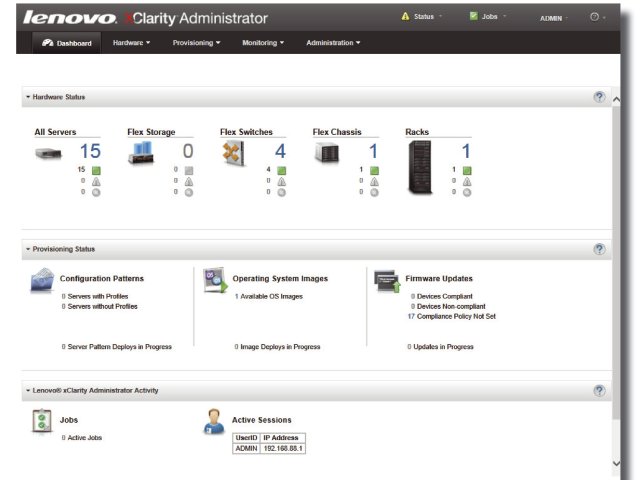Click the Operating System Images icon
The width and height of the screenshot is (640, 480).
point(215,280)
